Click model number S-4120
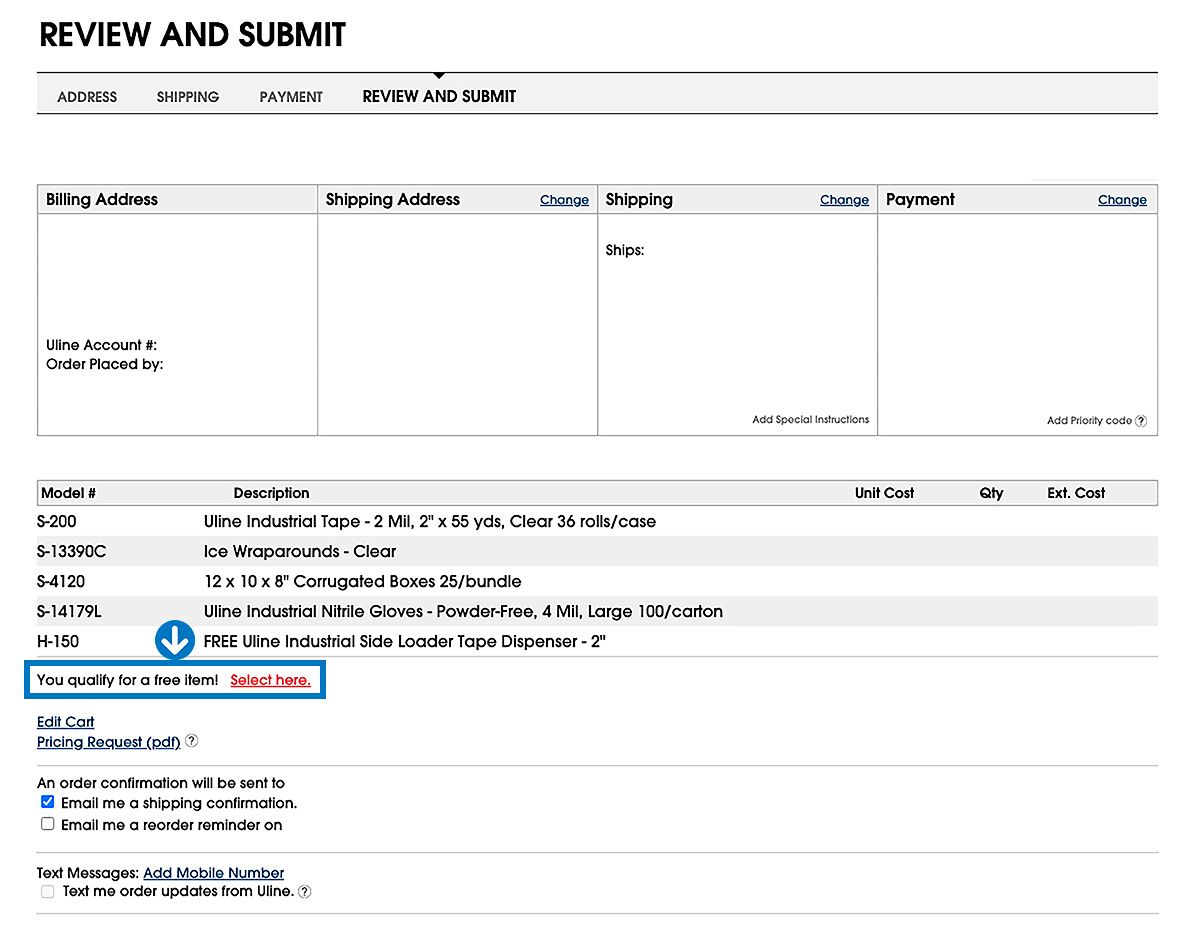1200x935 pixels. click(60, 582)
